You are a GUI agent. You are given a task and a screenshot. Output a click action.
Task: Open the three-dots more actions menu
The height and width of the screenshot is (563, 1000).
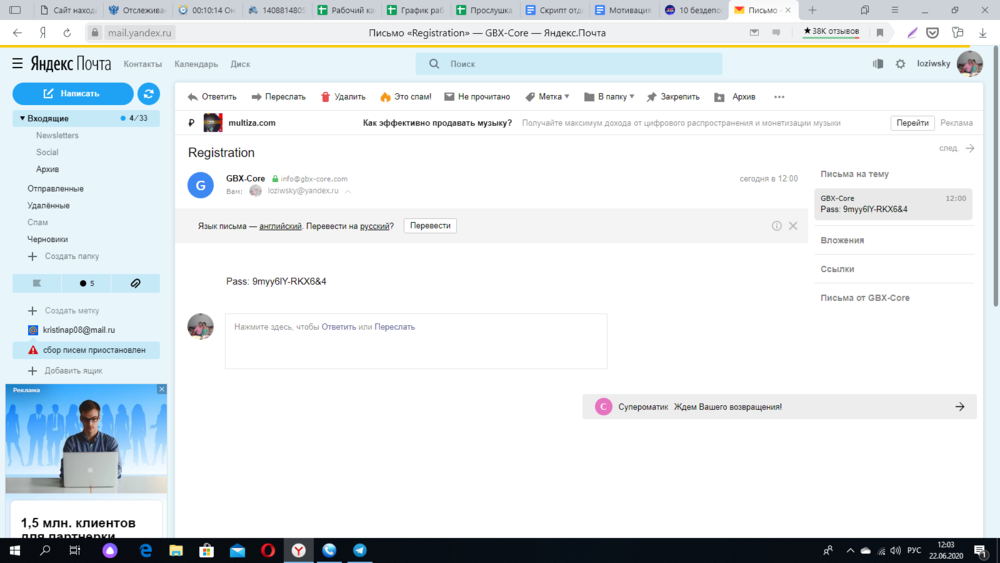pyautogui.click(x=779, y=97)
